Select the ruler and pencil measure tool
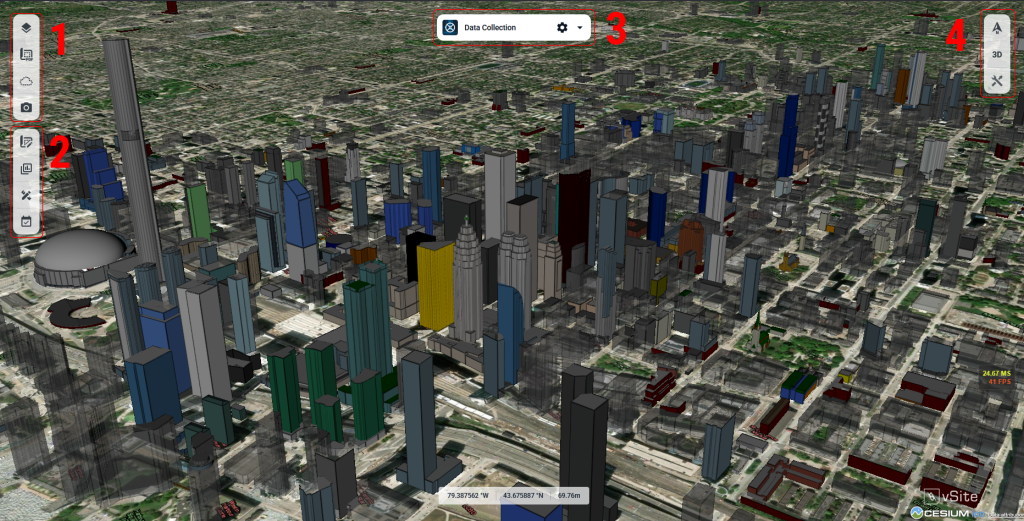Screen dimensions: 1024x521 point(26,195)
